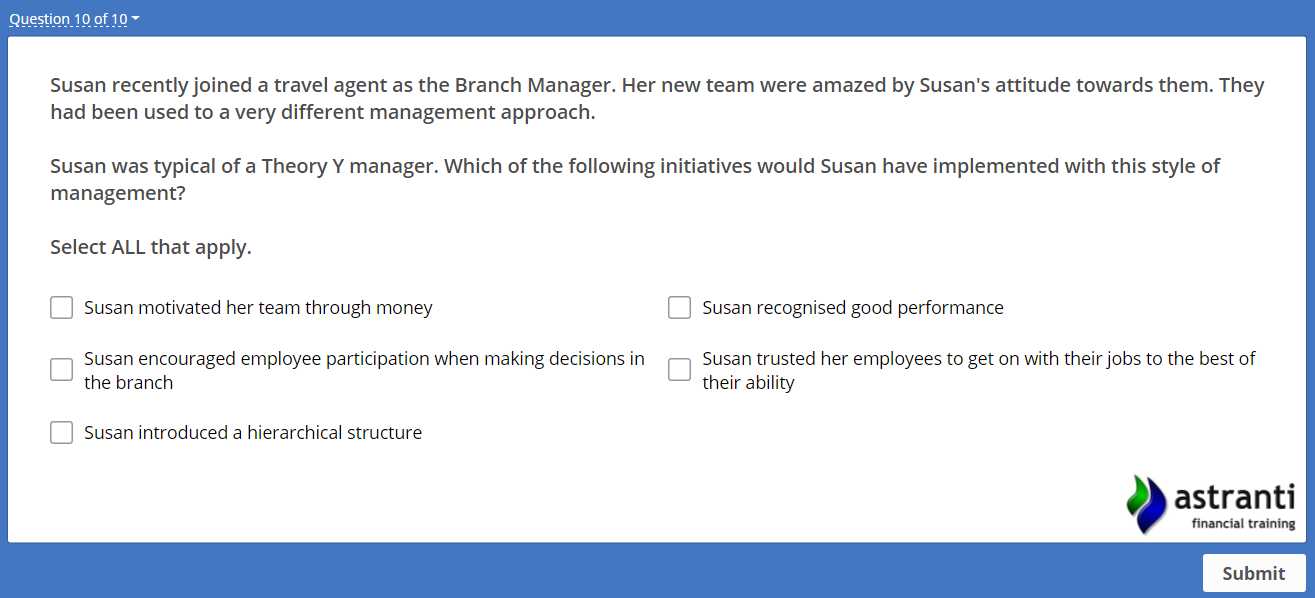Select the 'trusted her employees' checkbox
This screenshot has width=1315, height=598.
point(680,370)
